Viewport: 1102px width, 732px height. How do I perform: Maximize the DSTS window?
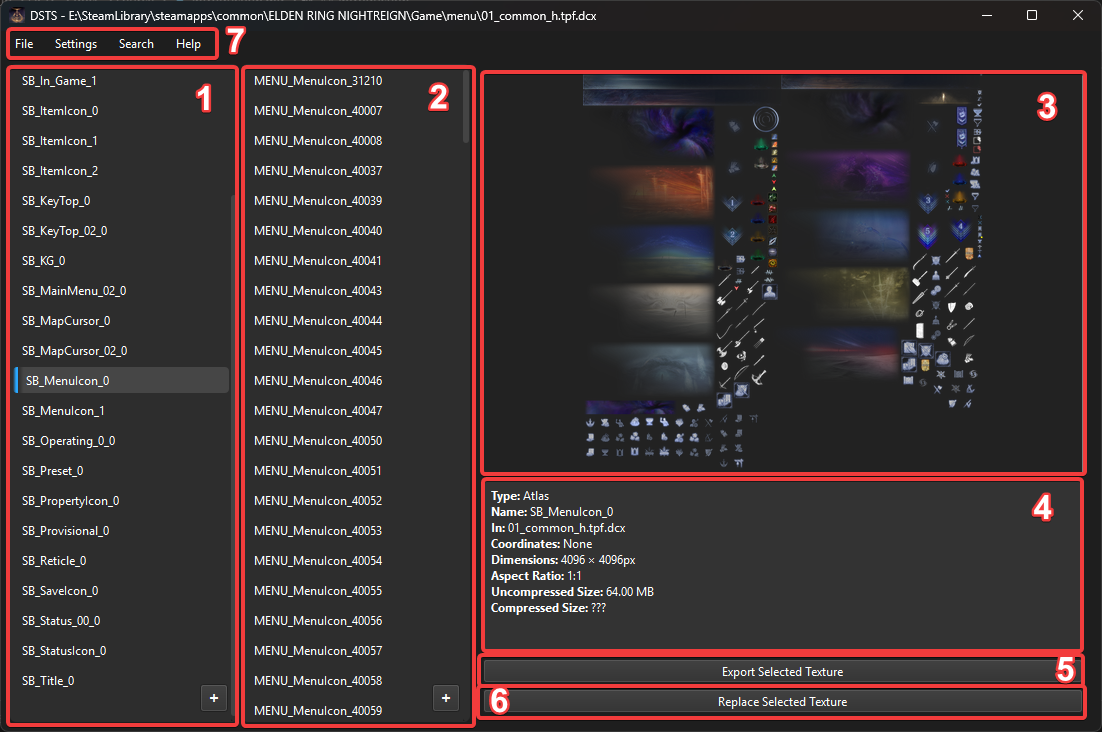pos(1032,15)
